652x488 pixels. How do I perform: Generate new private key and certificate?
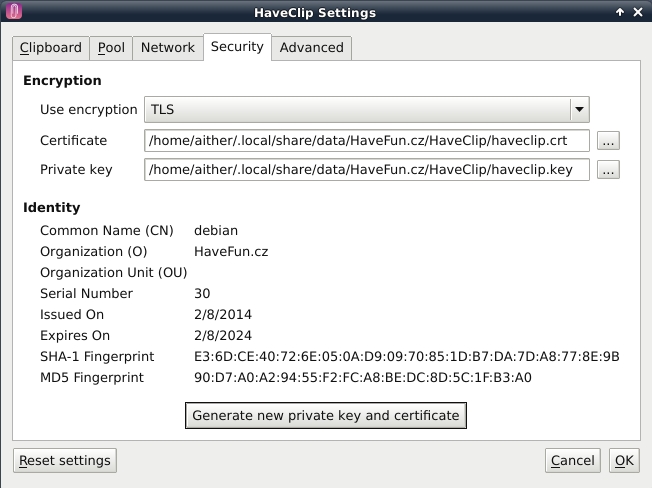point(325,415)
